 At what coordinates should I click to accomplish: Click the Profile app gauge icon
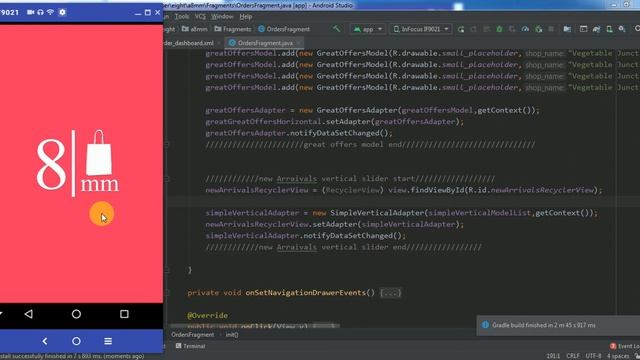[x=525, y=29]
